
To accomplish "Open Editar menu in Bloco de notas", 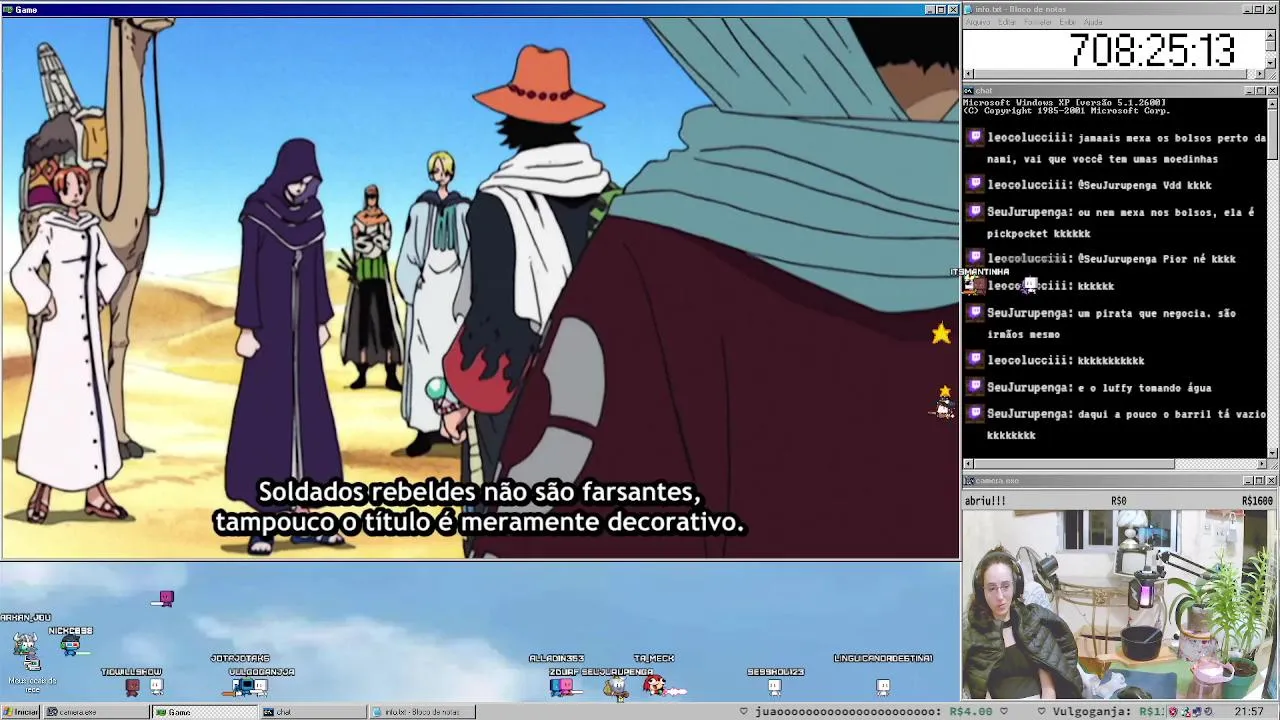I will tap(1007, 22).
